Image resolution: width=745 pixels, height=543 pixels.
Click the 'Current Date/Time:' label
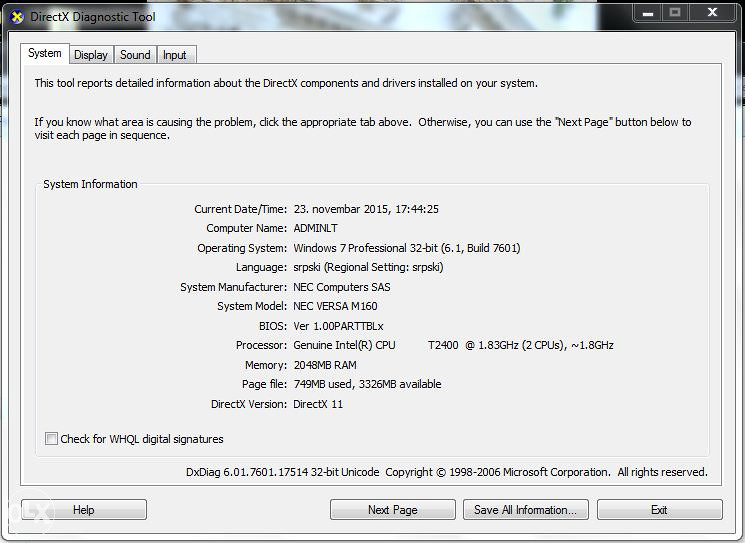(240, 209)
